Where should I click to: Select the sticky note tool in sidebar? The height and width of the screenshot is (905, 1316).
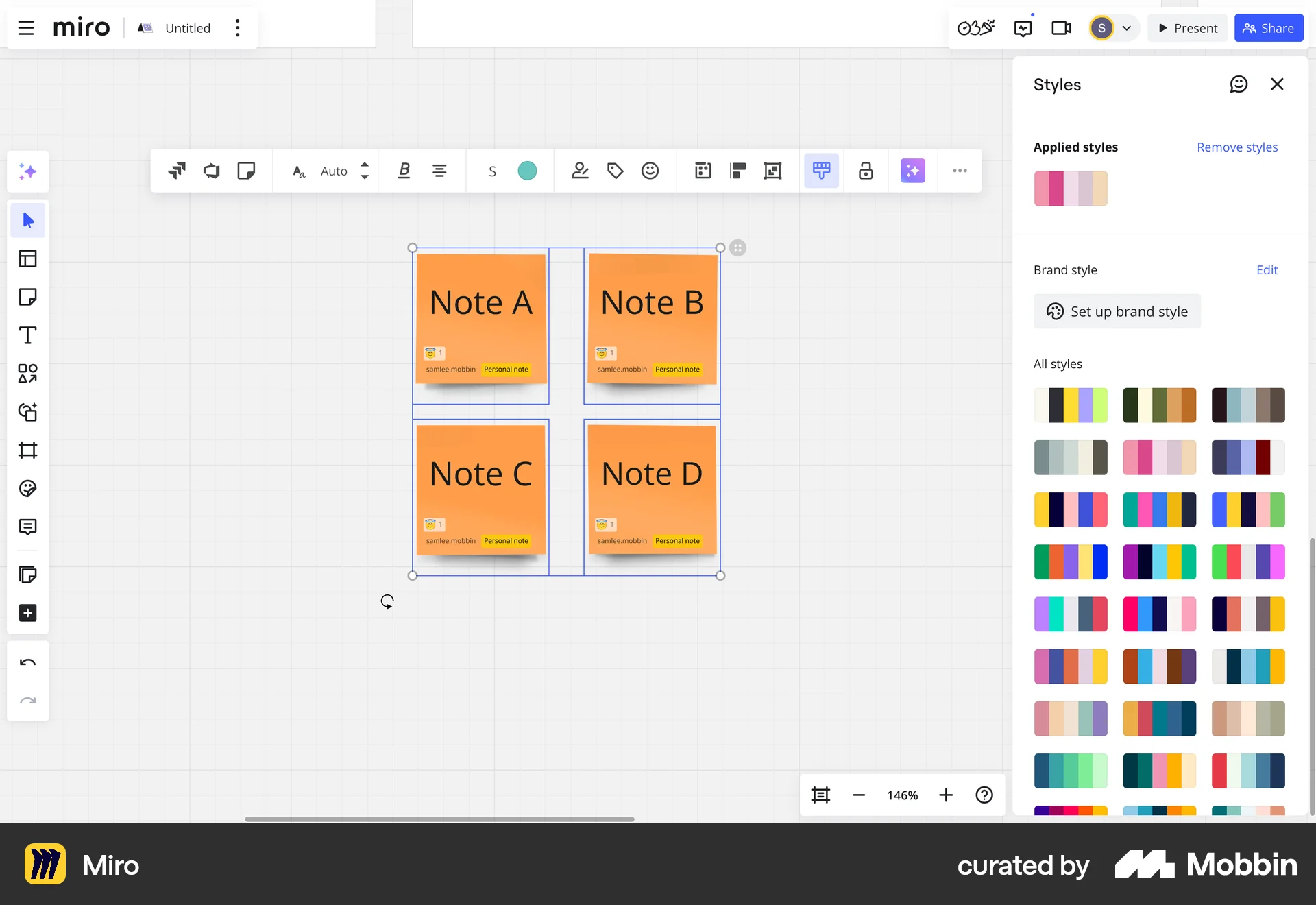click(x=28, y=297)
